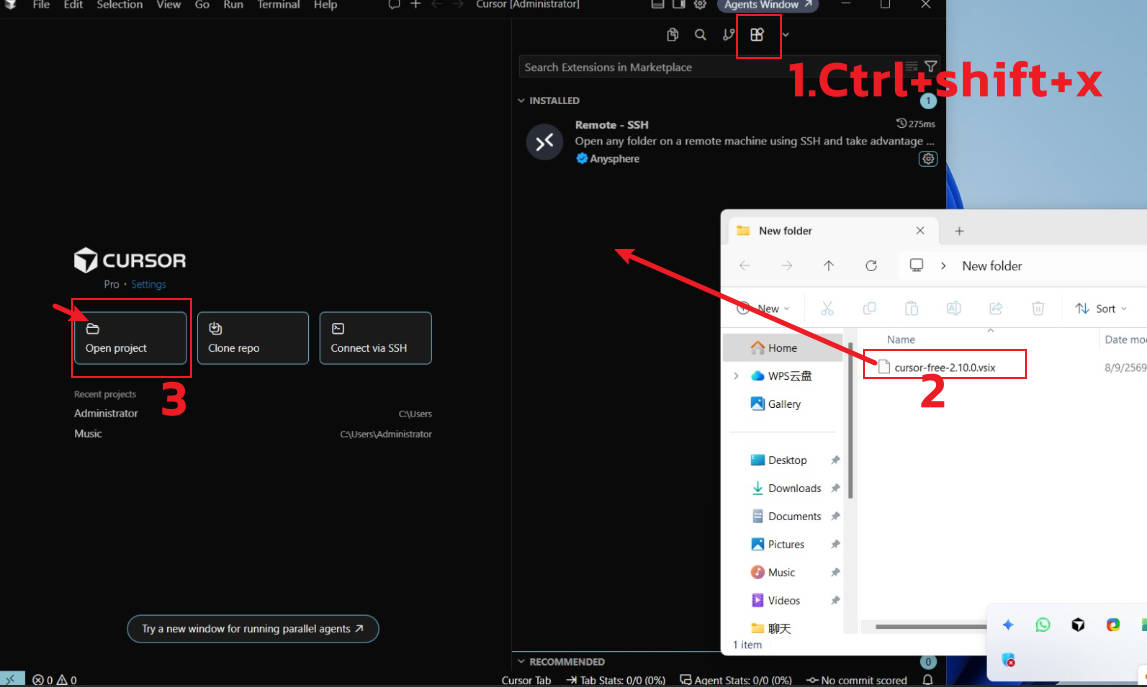Open the notifications bell in status bar
The width and height of the screenshot is (1147, 687).
click(x=928, y=680)
